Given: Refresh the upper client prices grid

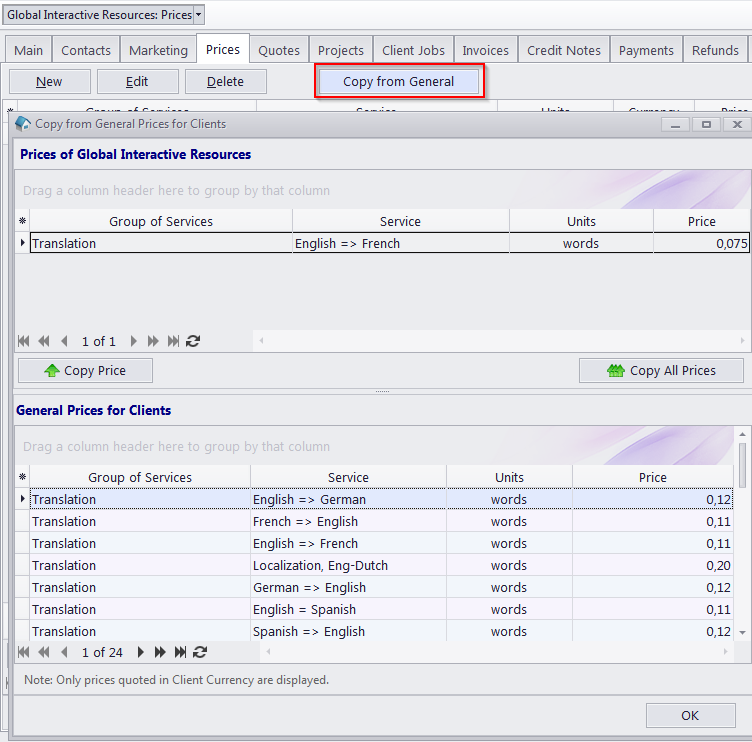Looking at the screenshot, I should pyautogui.click(x=193, y=341).
